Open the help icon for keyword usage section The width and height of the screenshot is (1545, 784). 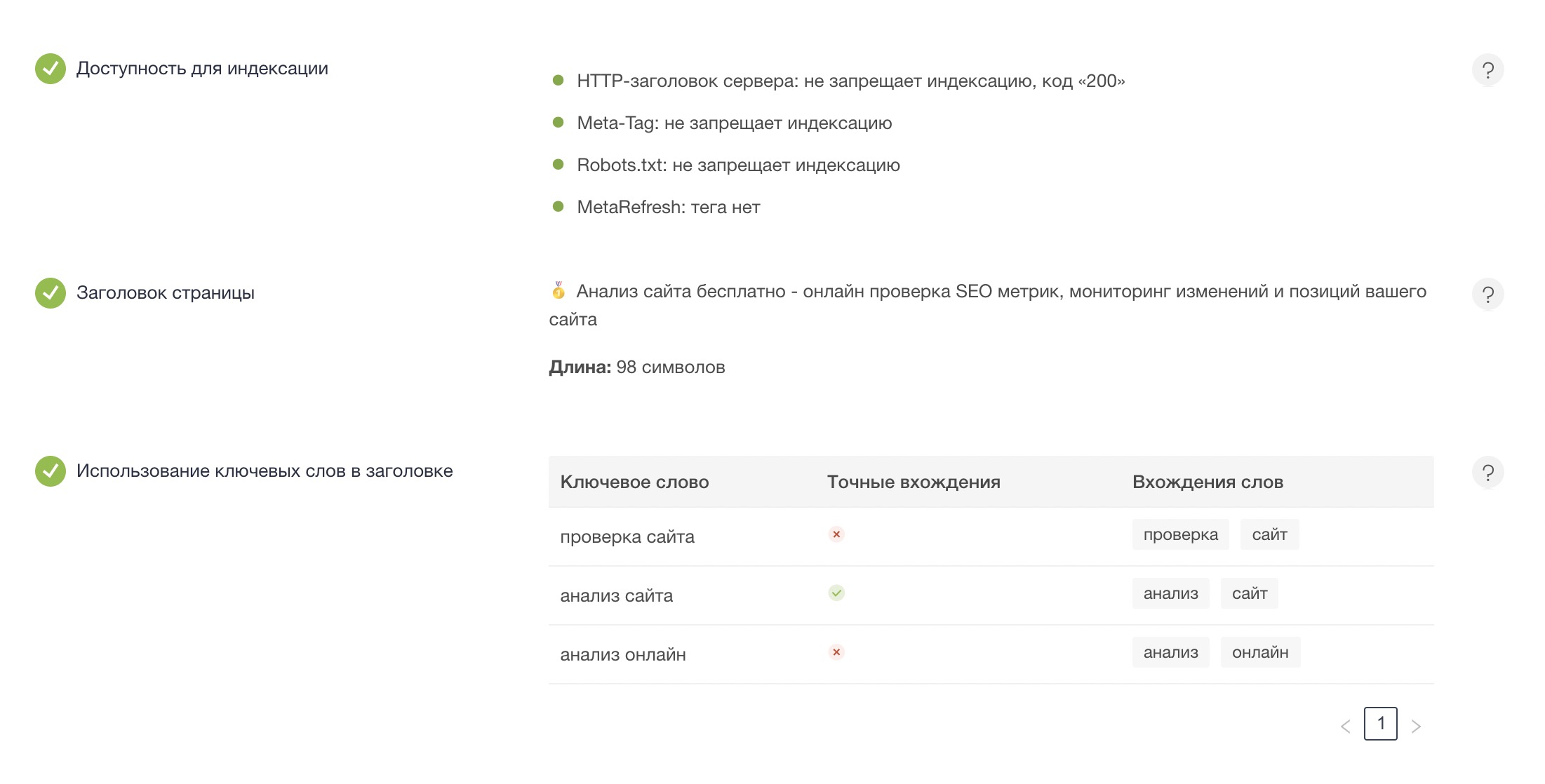[x=1488, y=471]
